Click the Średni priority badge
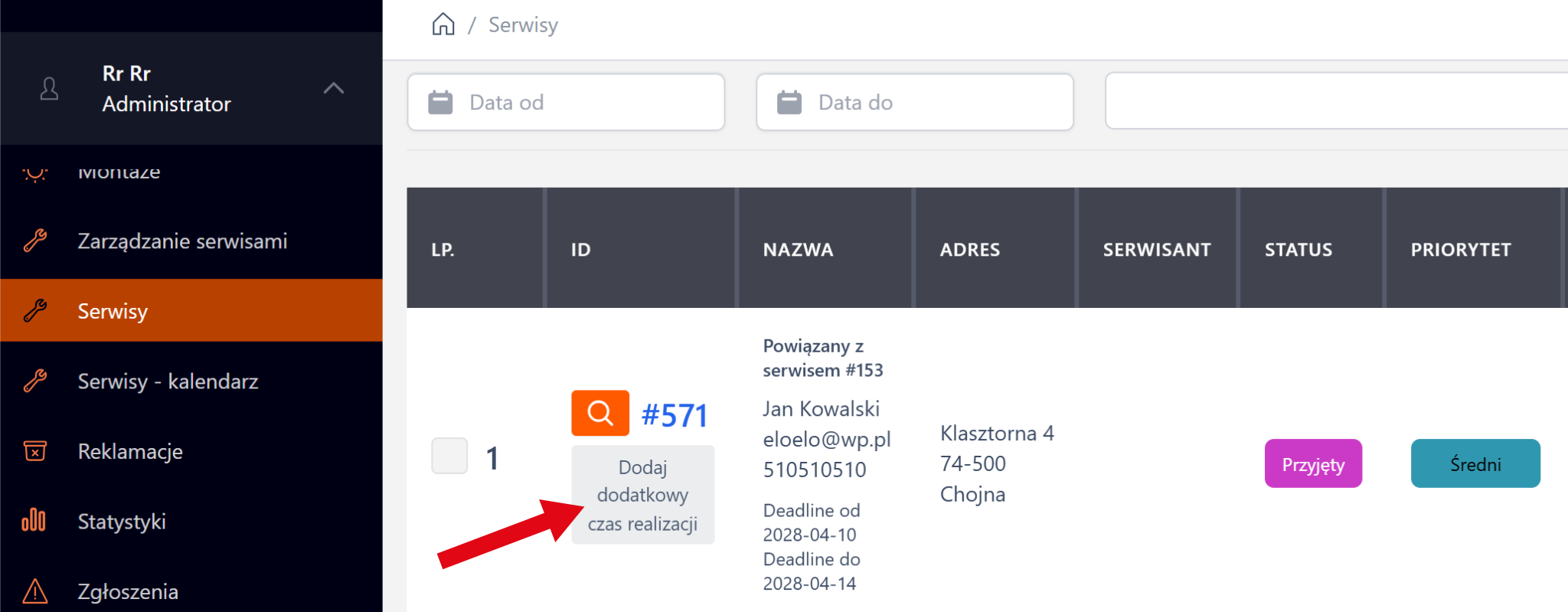This screenshot has width=1568, height=612. click(1475, 464)
